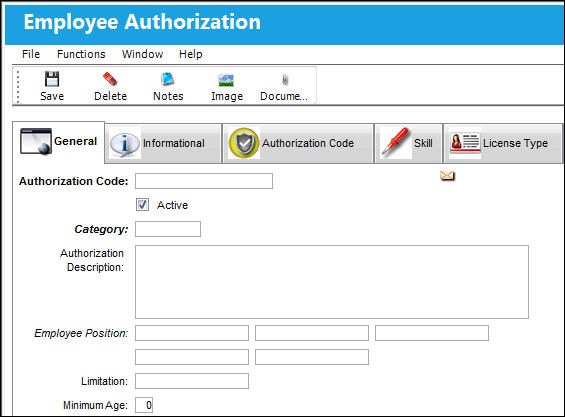Click the General tab window icon
The height and width of the screenshot is (417, 565).
point(36,141)
